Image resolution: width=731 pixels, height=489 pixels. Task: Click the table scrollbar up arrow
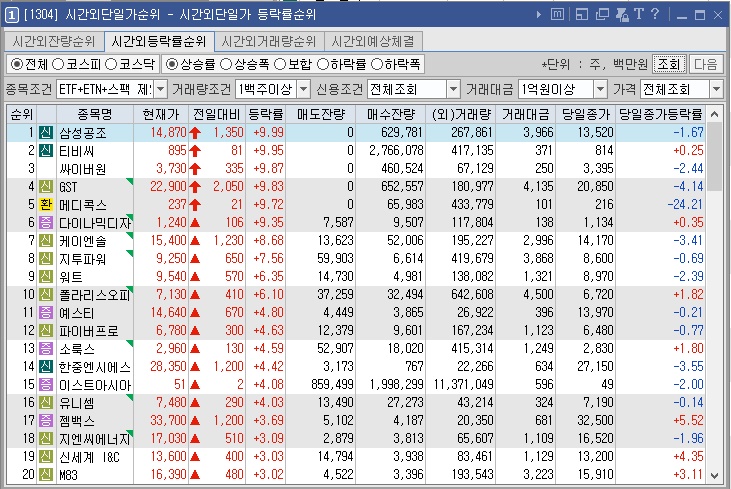click(714, 114)
